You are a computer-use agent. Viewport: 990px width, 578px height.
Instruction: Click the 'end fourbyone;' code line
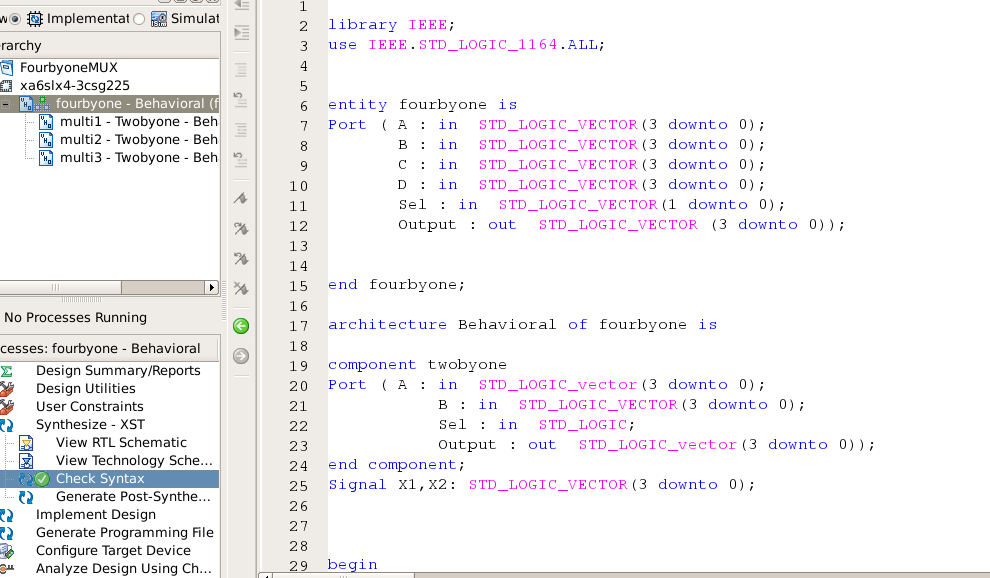click(397, 285)
